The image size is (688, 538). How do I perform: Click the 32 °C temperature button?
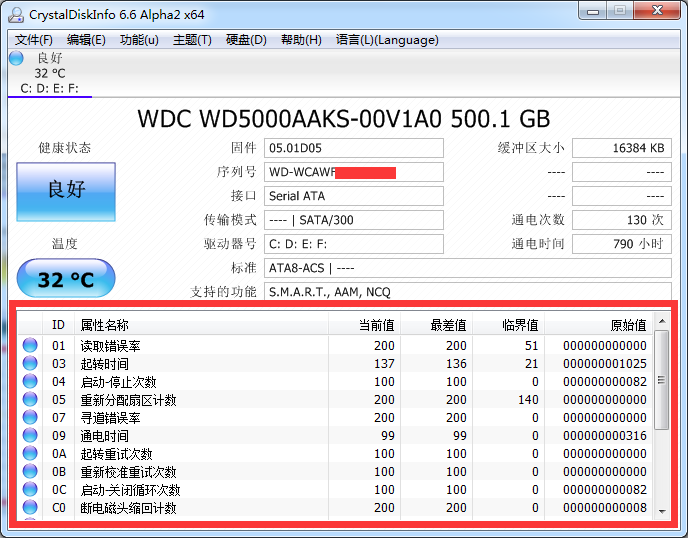(66, 278)
